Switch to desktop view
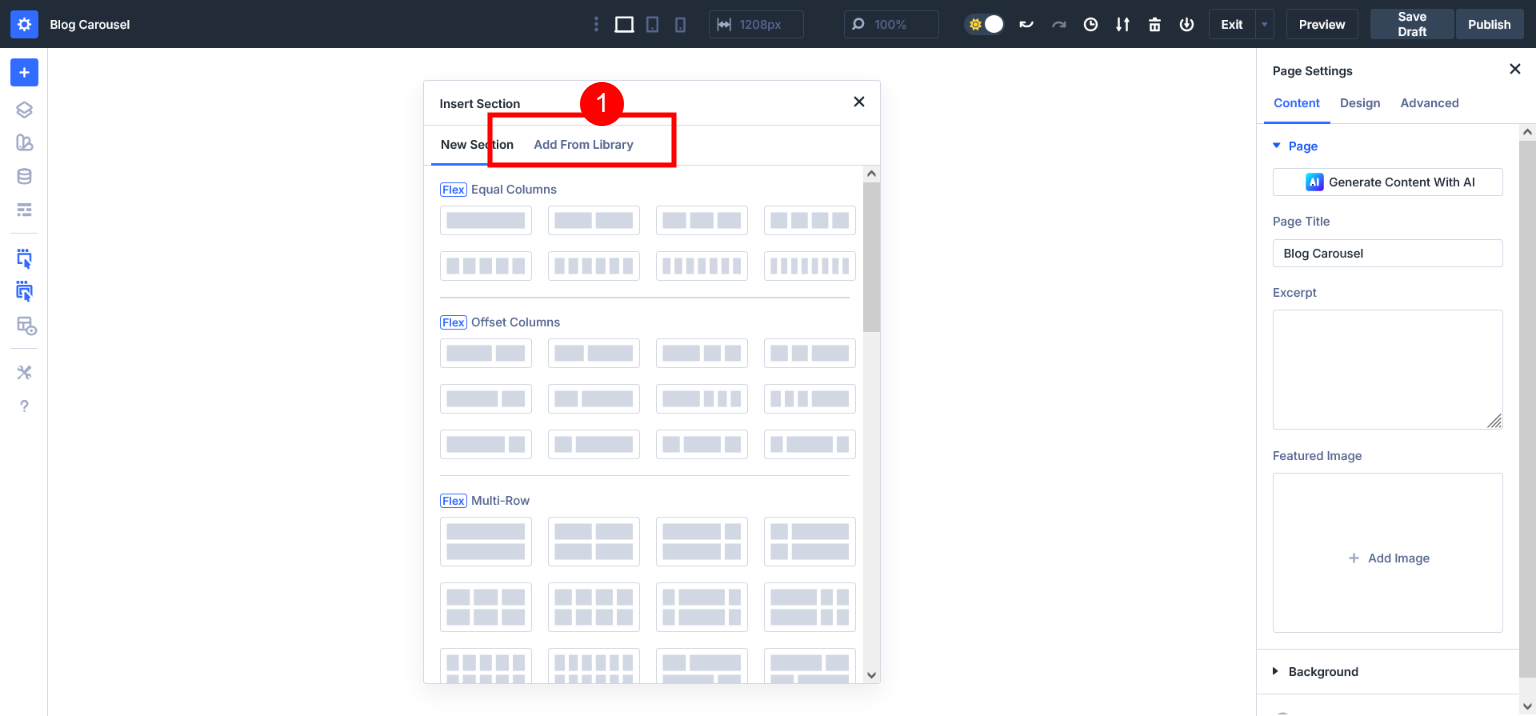This screenshot has height=716, width=1536. tap(624, 24)
